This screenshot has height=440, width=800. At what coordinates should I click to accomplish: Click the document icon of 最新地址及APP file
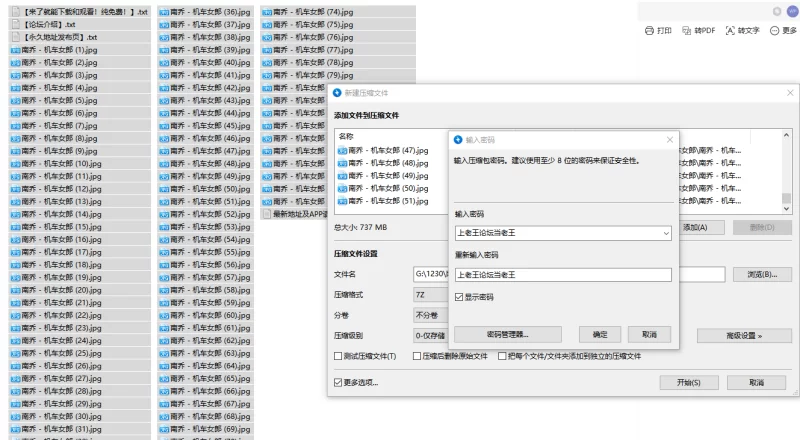click(267, 214)
